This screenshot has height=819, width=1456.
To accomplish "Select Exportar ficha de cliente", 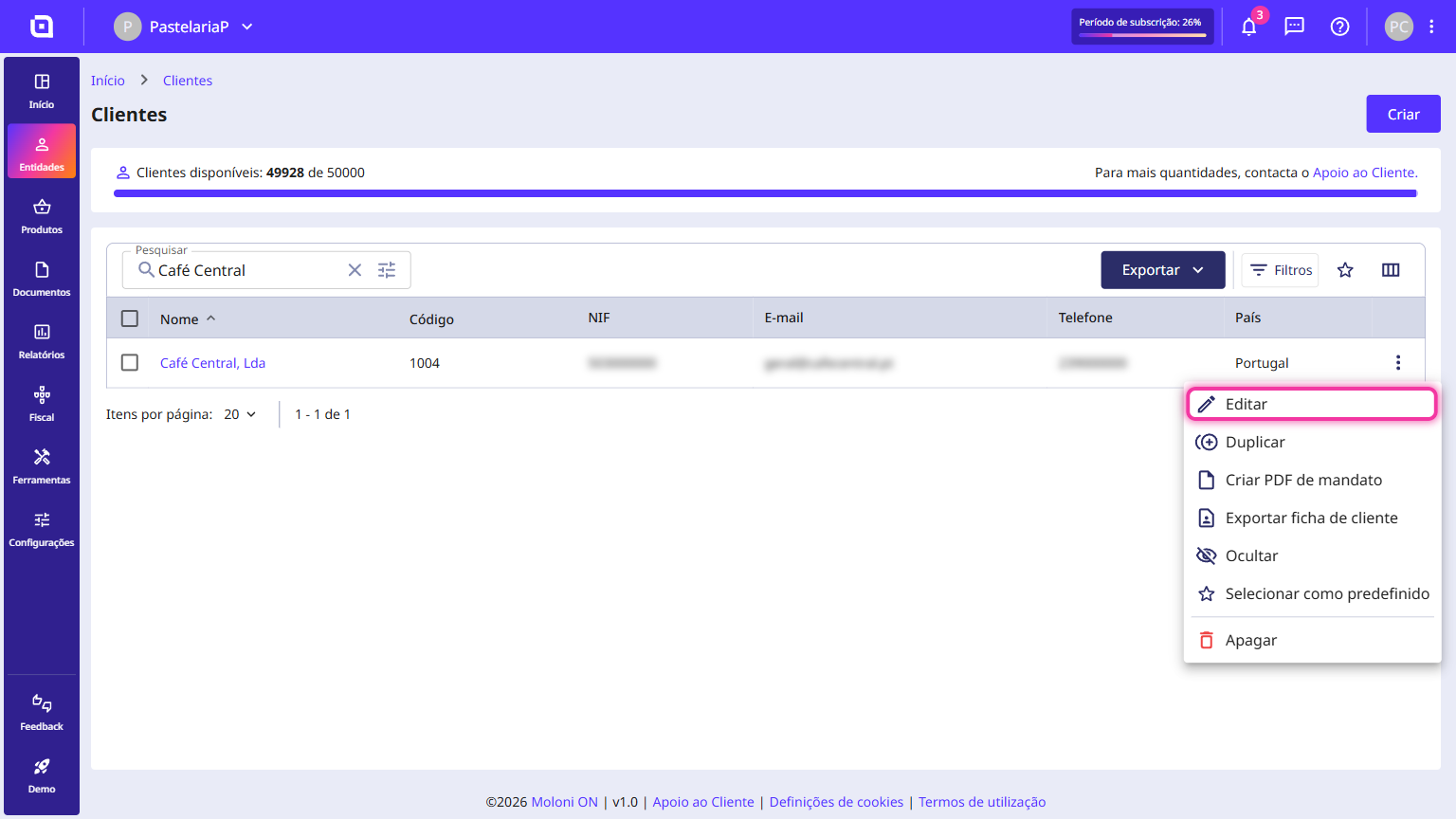I will pyautogui.click(x=1312, y=518).
